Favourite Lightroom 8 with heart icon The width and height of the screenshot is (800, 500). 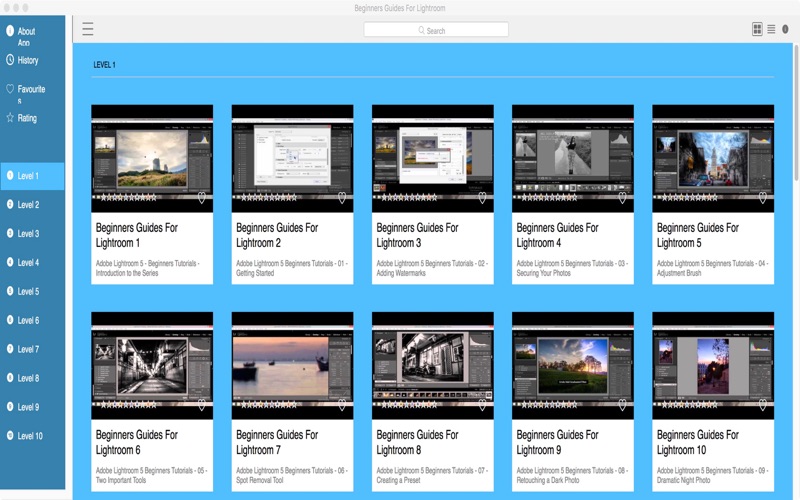tap(482, 405)
